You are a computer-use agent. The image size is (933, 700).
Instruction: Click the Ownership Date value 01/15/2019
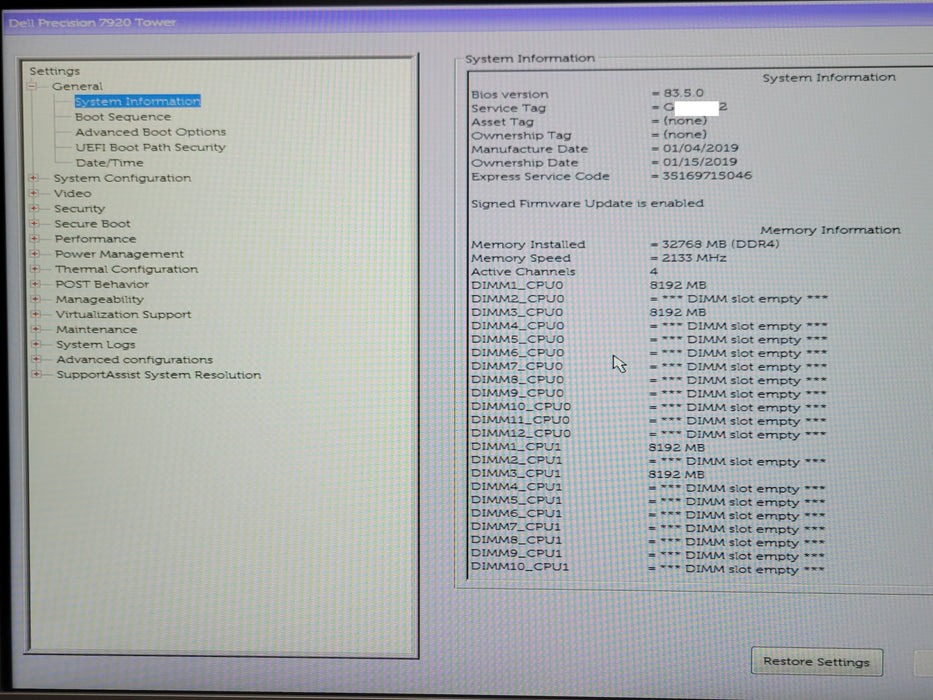point(700,161)
